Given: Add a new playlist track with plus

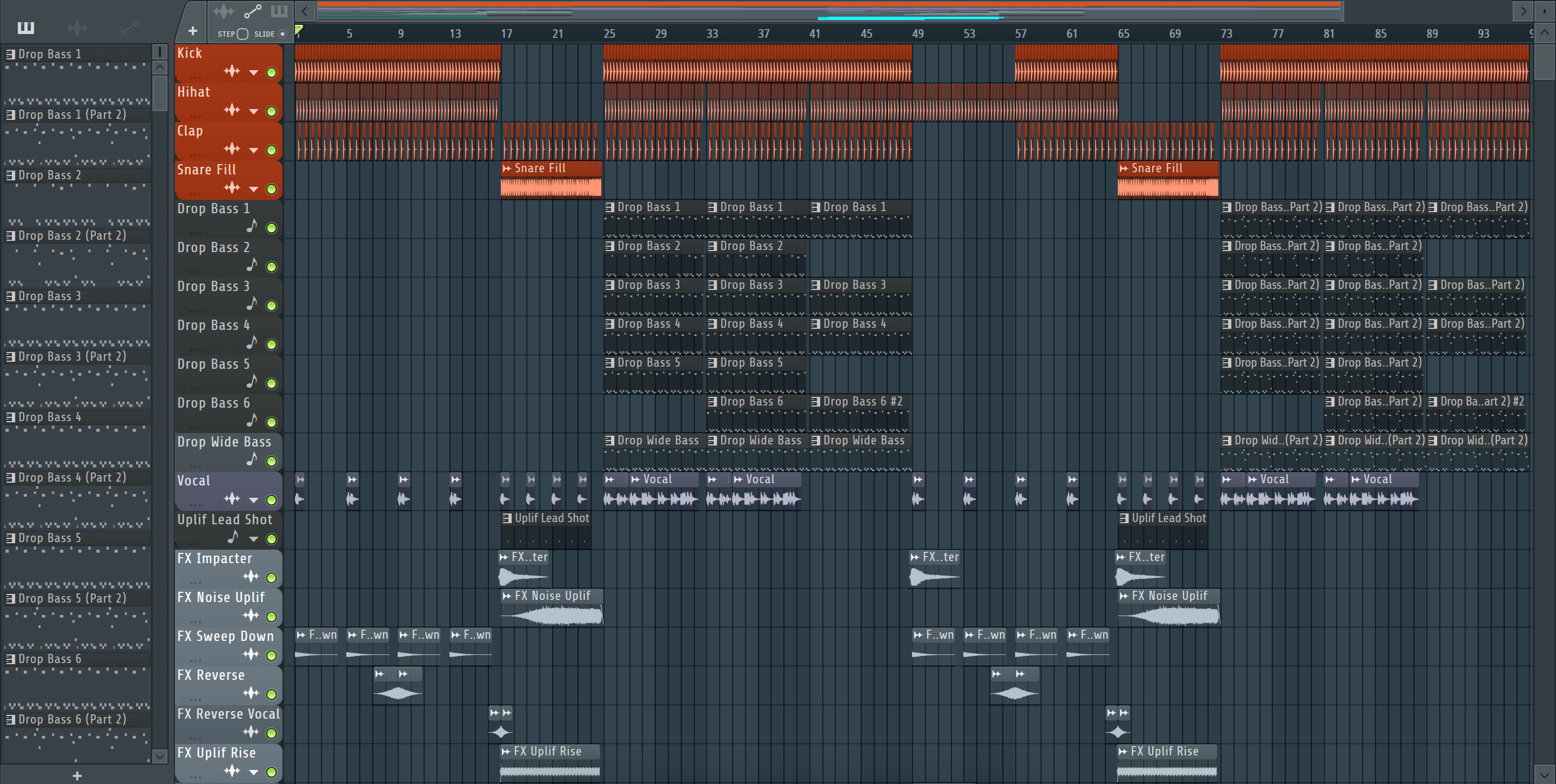Looking at the screenshot, I should [x=193, y=31].
